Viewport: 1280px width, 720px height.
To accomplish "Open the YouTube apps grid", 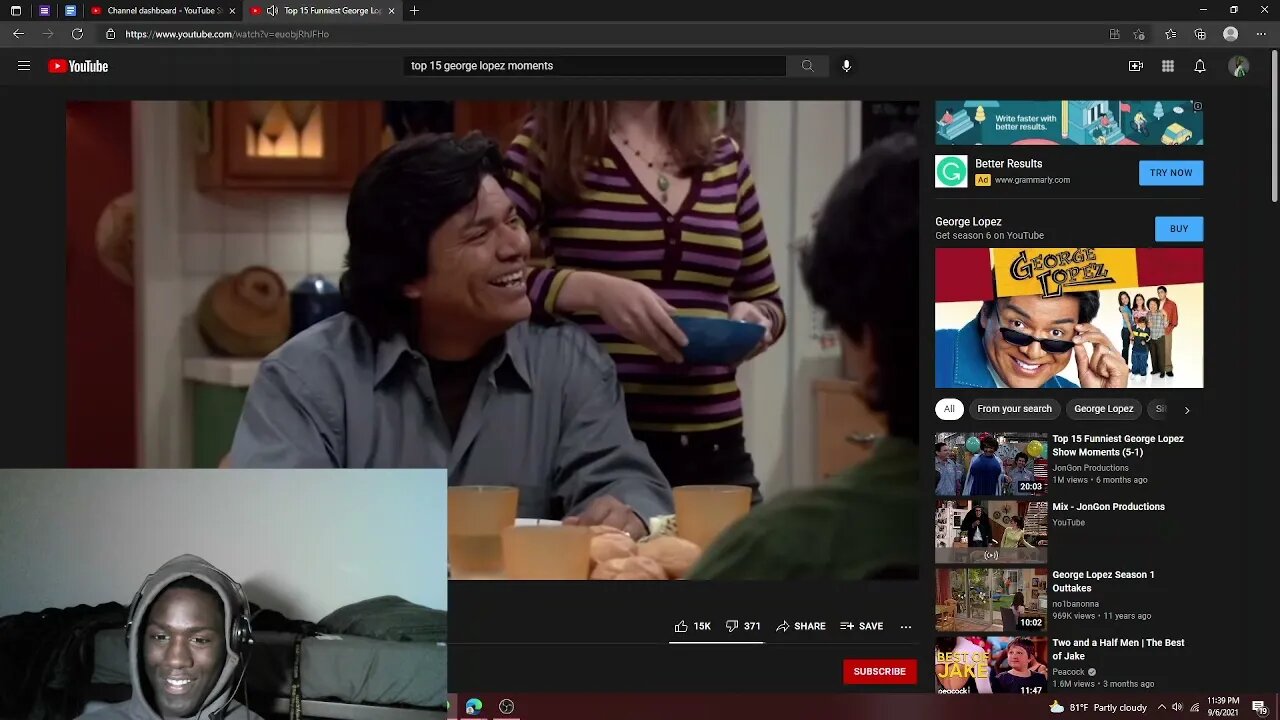I will (x=1167, y=66).
